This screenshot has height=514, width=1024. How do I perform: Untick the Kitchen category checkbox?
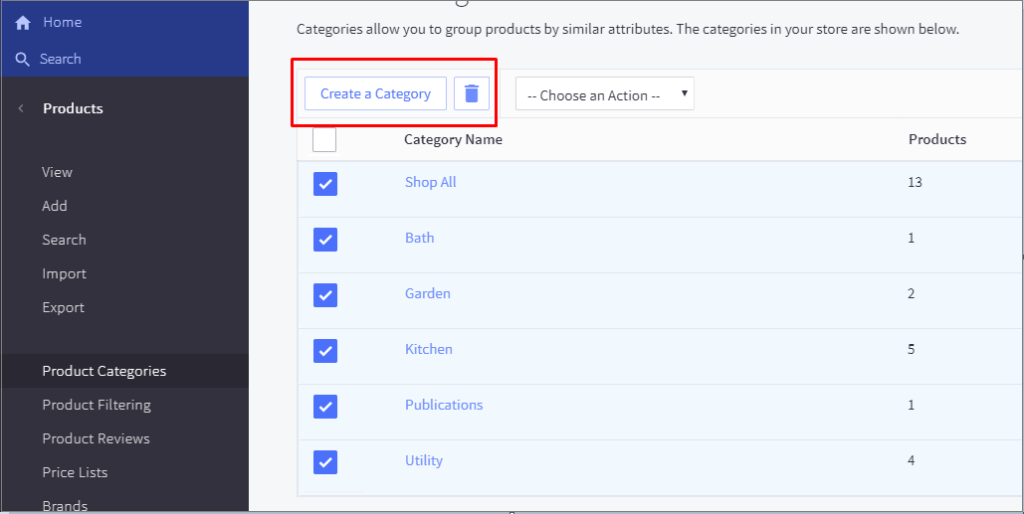pyautogui.click(x=325, y=351)
